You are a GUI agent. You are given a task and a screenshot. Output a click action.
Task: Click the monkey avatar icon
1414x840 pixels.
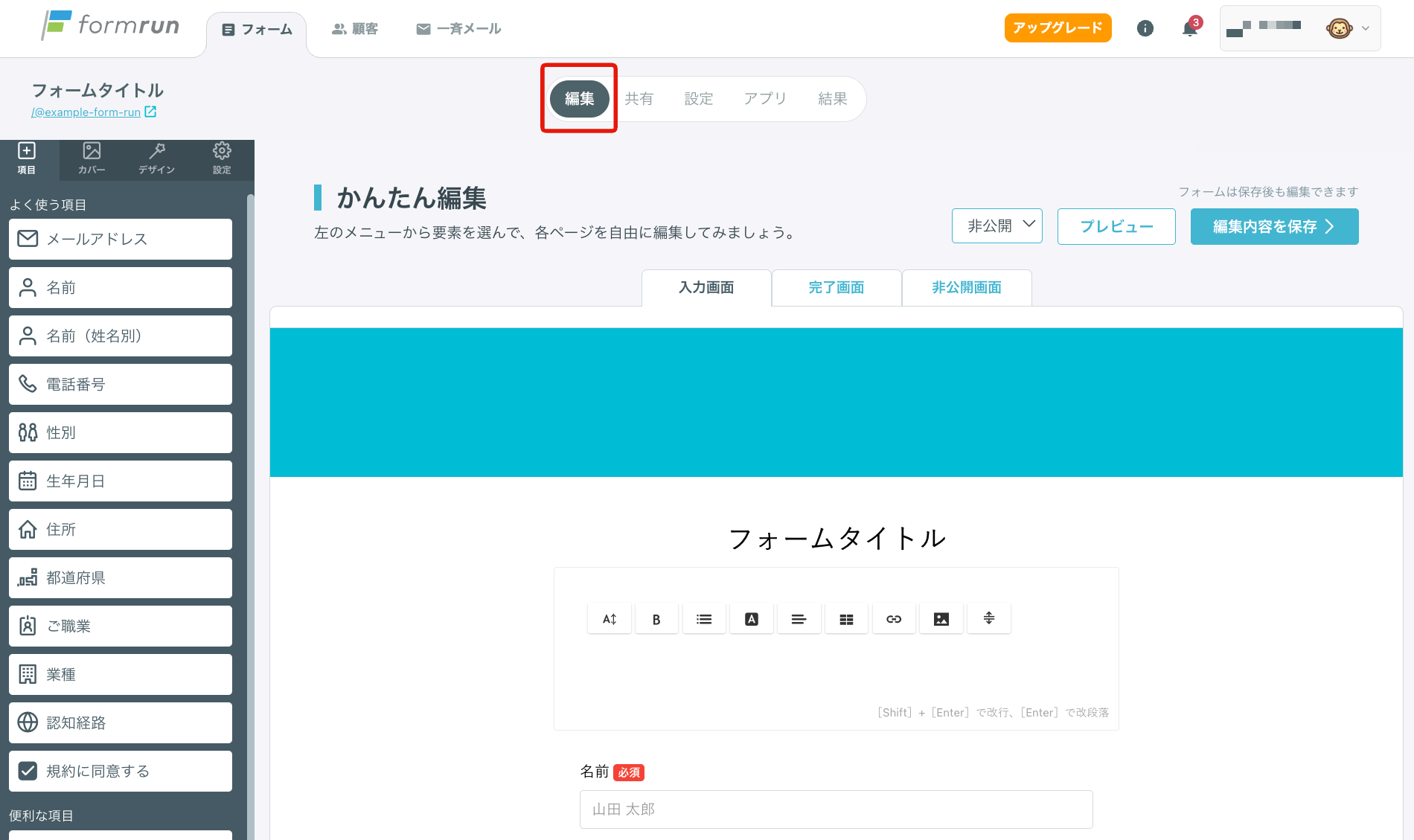pos(1339,28)
